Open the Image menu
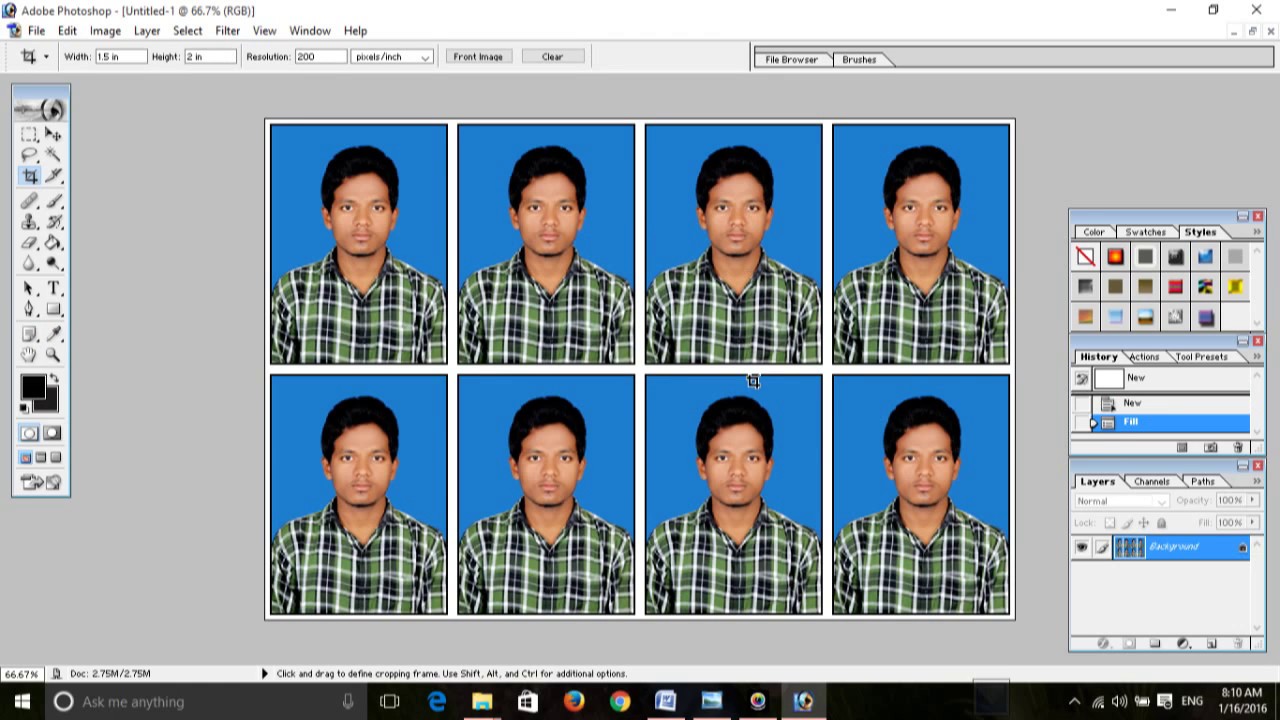The height and width of the screenshot is (720, 1280). click(x=105, y=31)
